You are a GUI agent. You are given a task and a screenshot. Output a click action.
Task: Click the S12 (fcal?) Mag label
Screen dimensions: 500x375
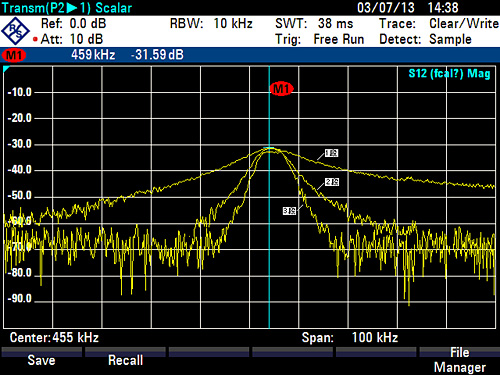(449, 73)
